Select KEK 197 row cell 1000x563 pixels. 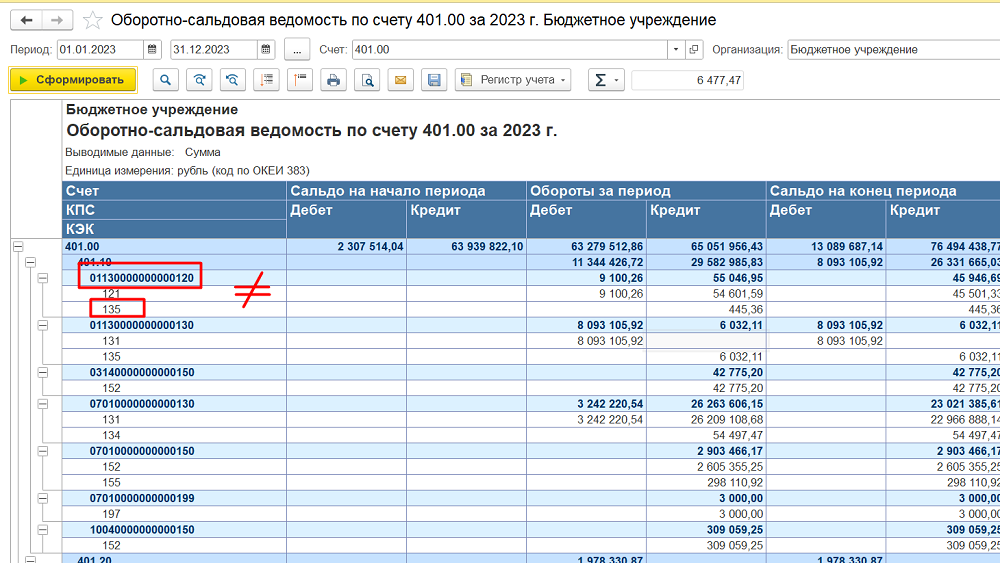pyautogui.click(x=174, y=514)
